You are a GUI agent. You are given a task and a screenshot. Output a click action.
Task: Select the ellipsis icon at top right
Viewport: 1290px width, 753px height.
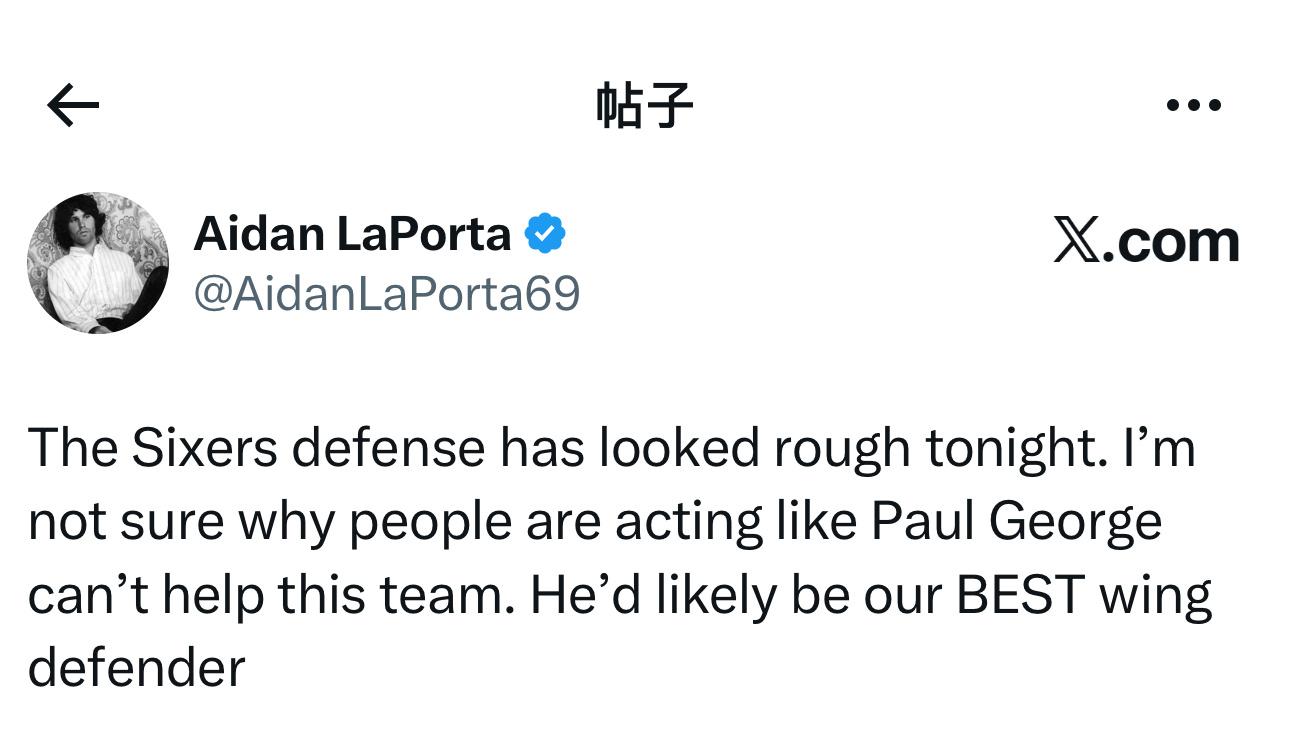pyautogui.click(x=1196, y=103)
